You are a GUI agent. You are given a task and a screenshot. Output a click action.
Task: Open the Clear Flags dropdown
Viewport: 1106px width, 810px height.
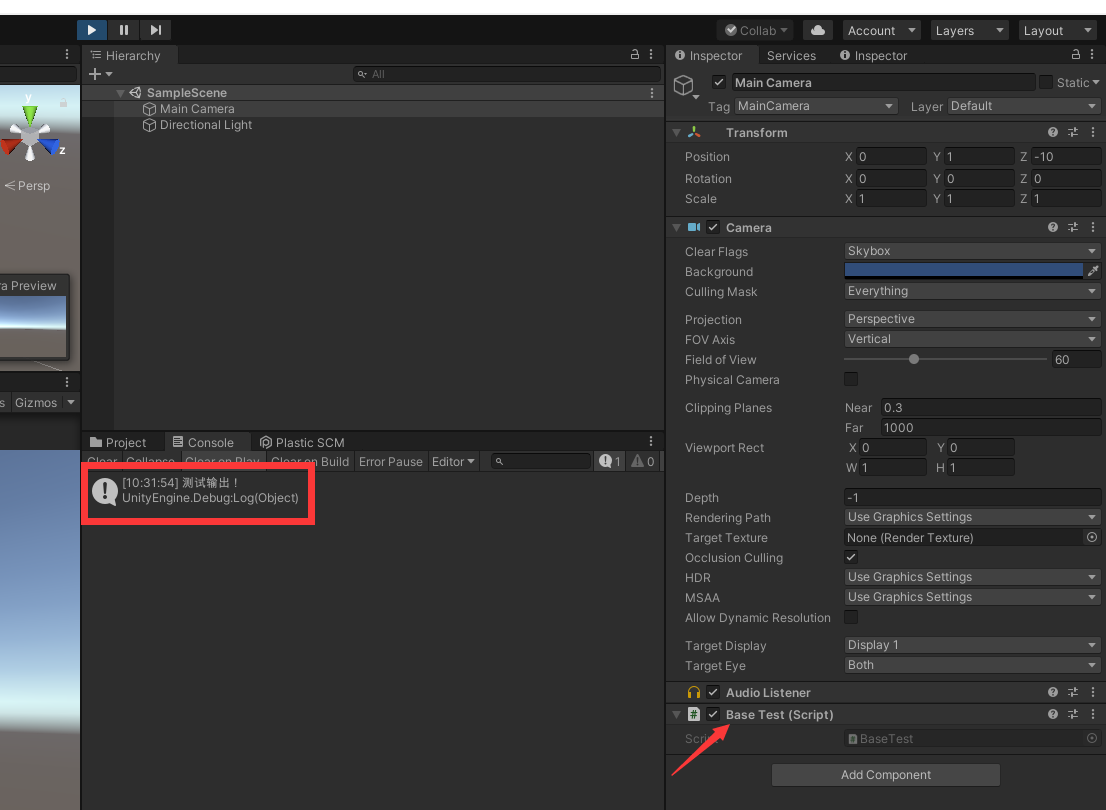pyautogui.click(x=972, y=251)
